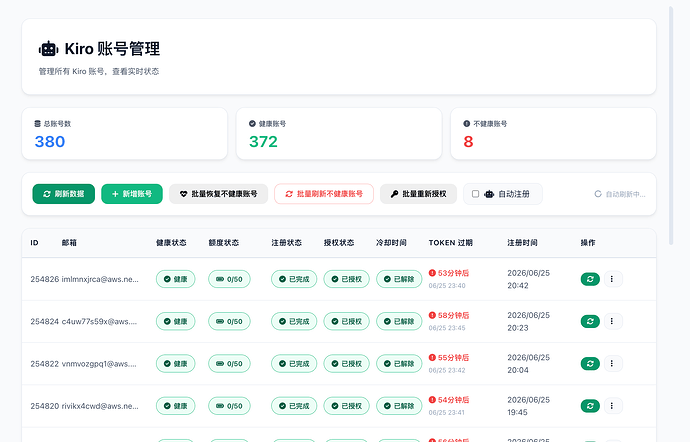
Task: Click the 授权状态 column header
Action: click(339, 243)
